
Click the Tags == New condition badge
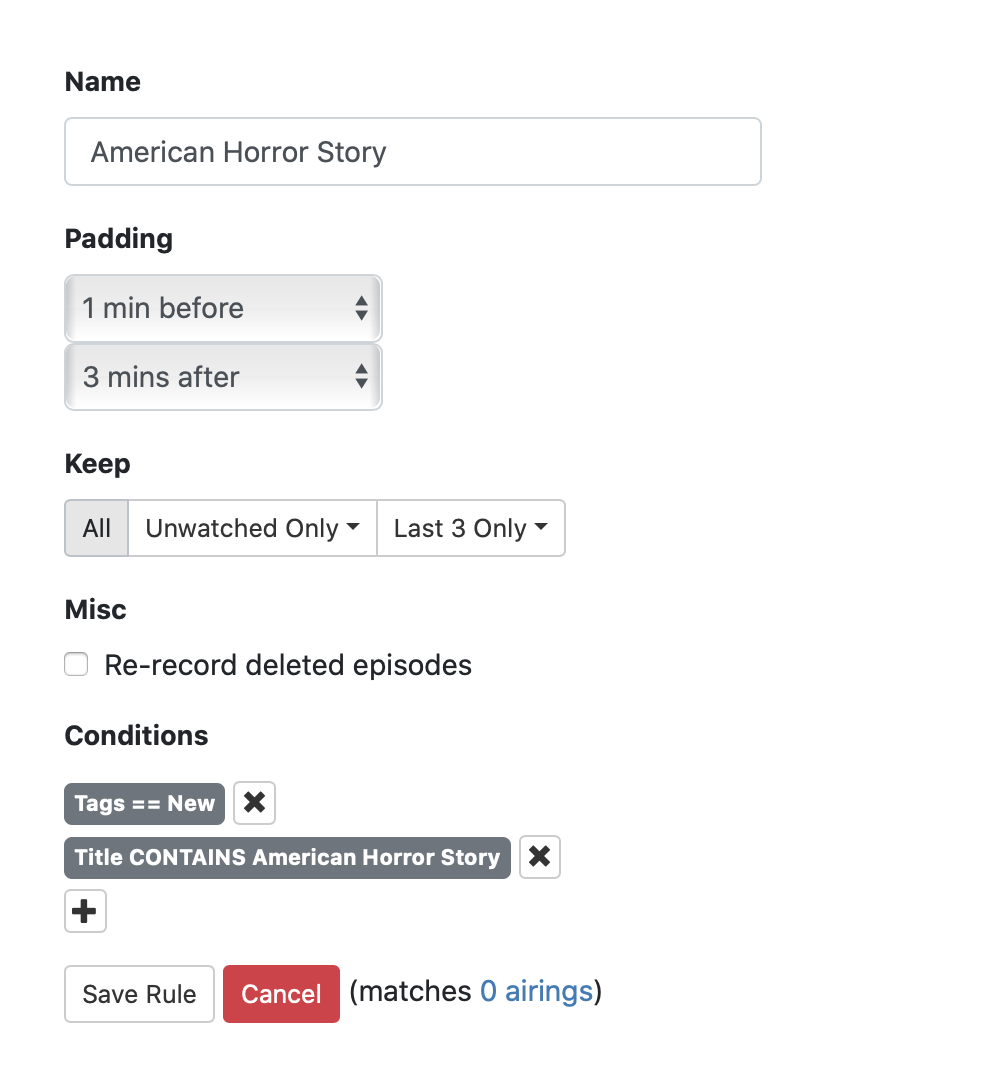coord(144,804)
